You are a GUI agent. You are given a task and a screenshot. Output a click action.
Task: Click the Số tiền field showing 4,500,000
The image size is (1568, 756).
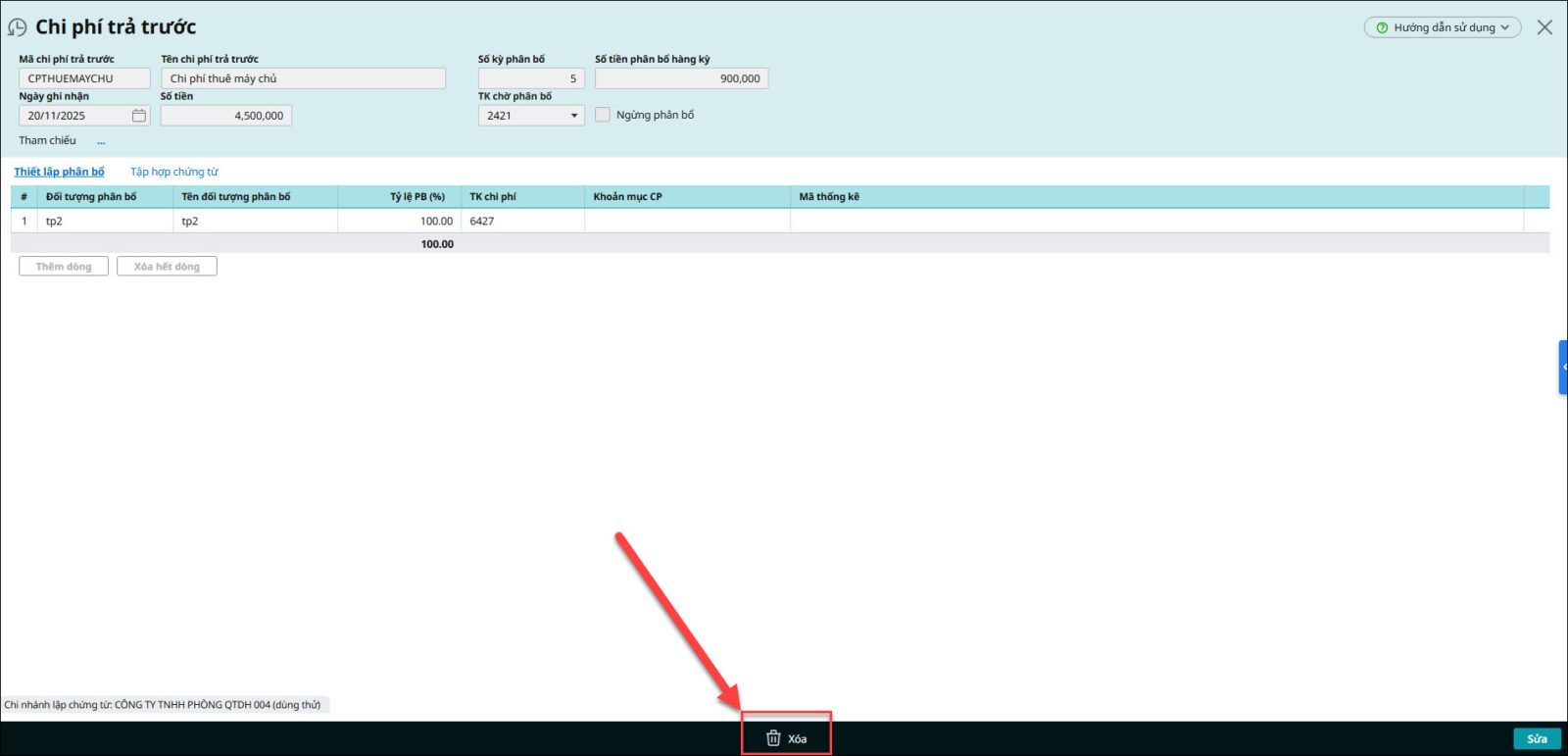pyautogui.click(x=226, y=116)
